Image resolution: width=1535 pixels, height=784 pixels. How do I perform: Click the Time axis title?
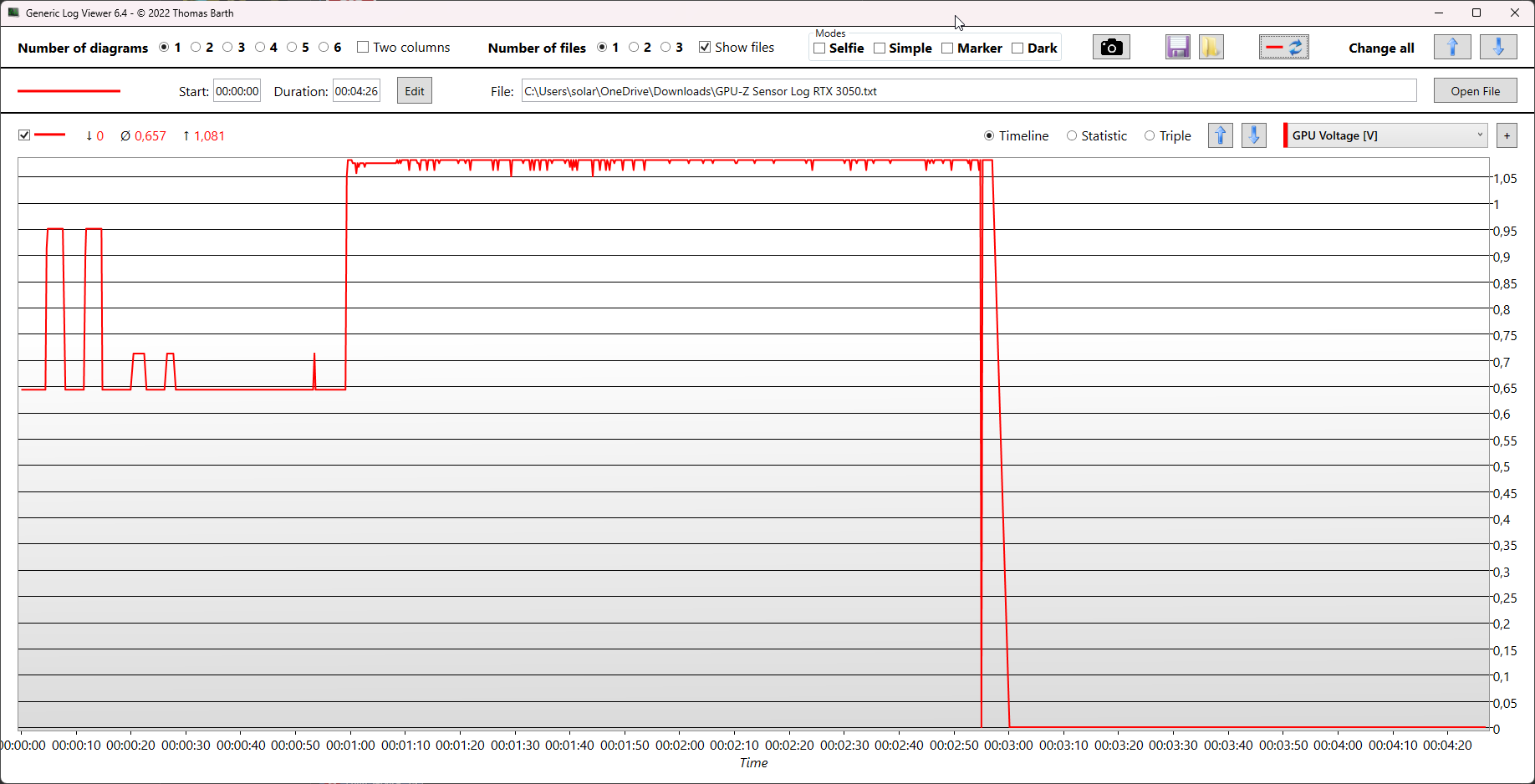[x=753, y=763]
